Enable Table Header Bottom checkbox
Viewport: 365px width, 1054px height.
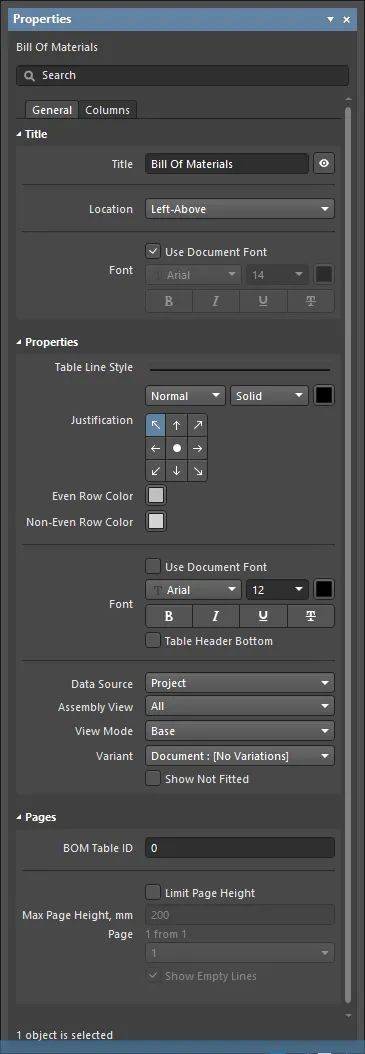click(153, 641)
